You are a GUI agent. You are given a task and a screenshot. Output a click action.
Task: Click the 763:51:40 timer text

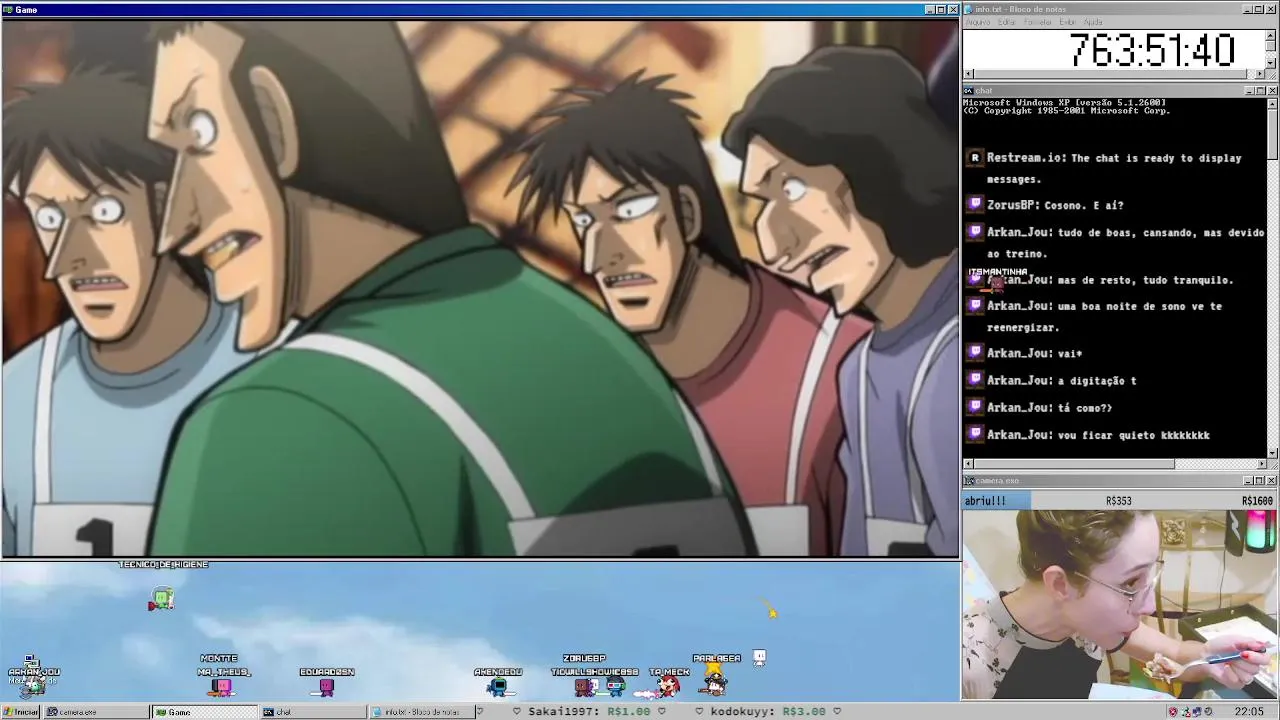(1152, 50)
